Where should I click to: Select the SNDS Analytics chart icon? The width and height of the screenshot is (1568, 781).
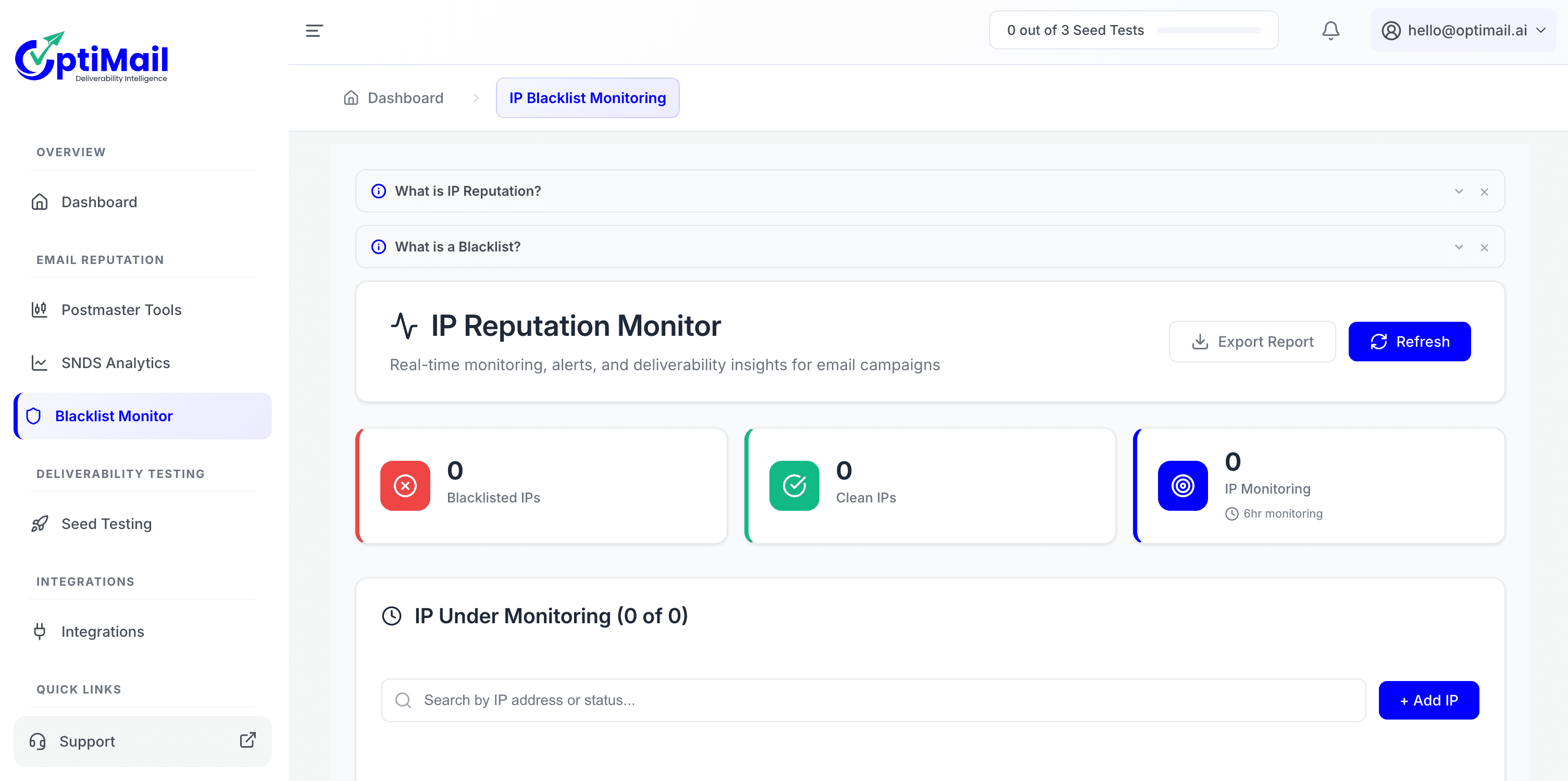[39, 362]
